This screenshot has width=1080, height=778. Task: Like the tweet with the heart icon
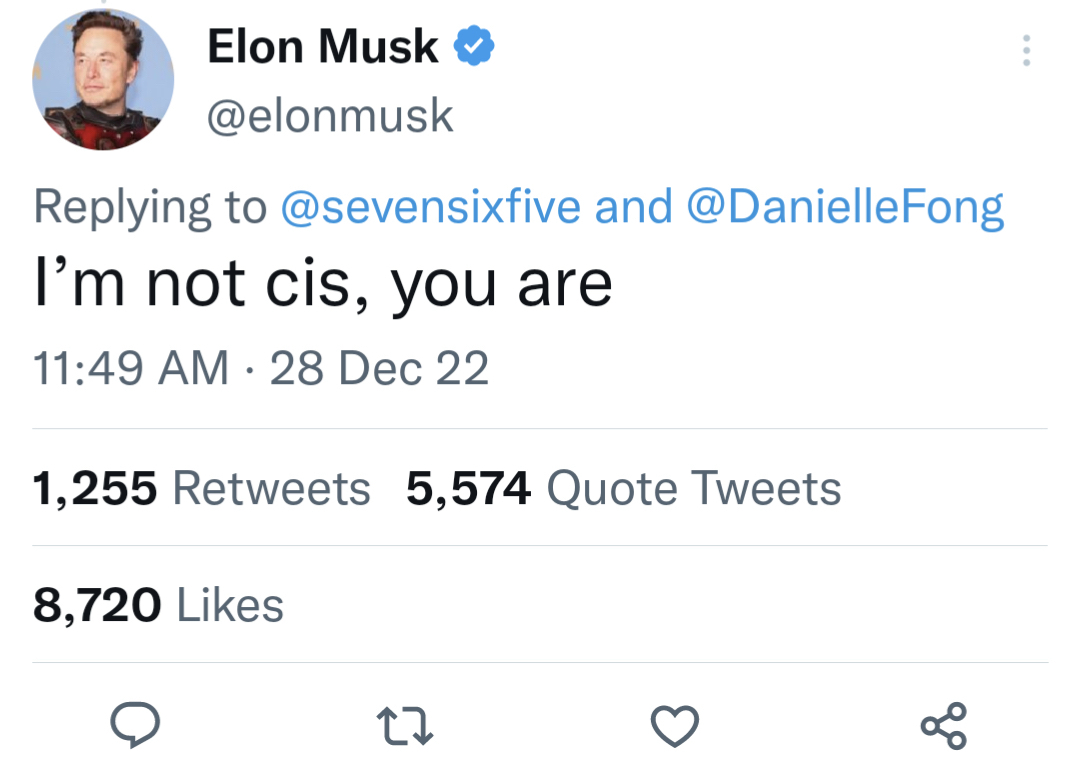[675, 725]
